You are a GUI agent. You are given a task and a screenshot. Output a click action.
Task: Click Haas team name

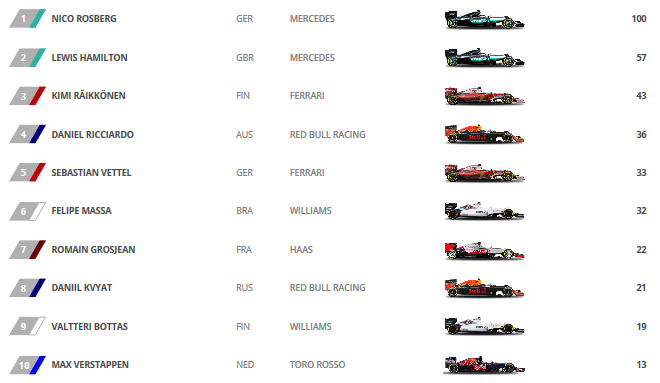point(301,250)
